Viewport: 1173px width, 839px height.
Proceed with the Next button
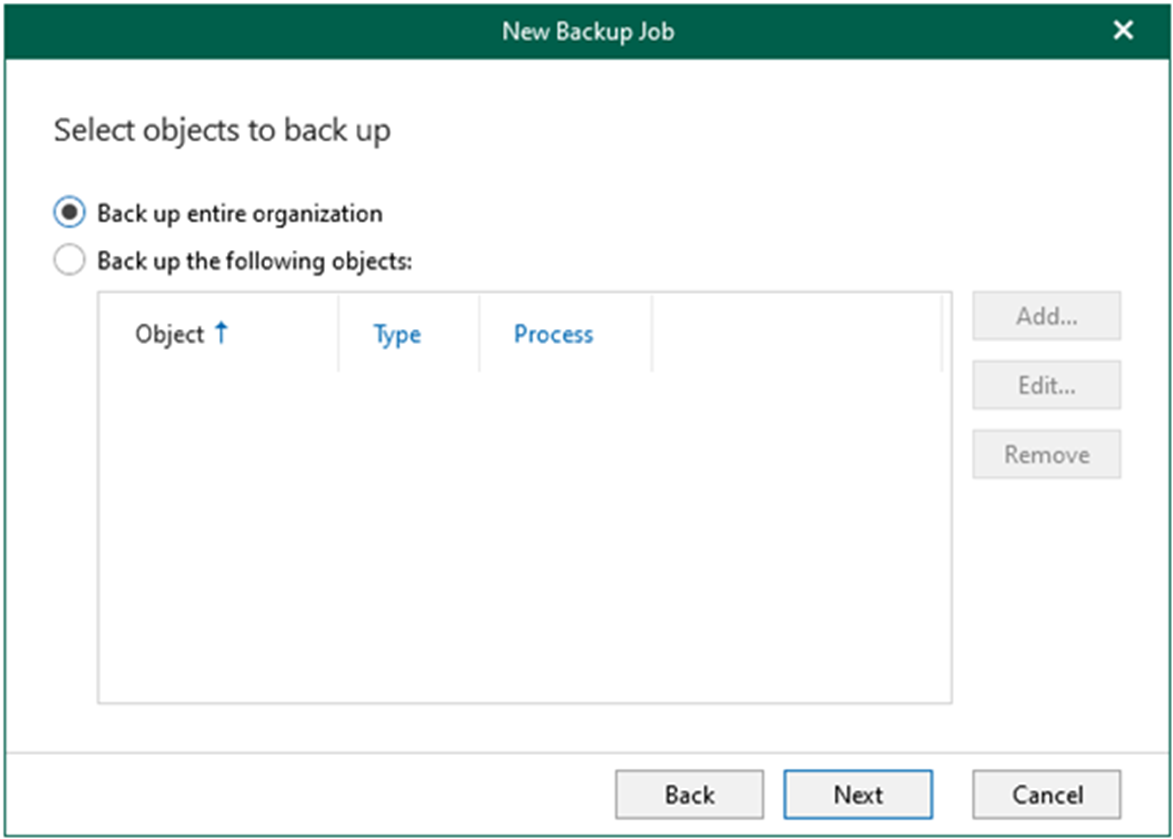coord(858,794)
